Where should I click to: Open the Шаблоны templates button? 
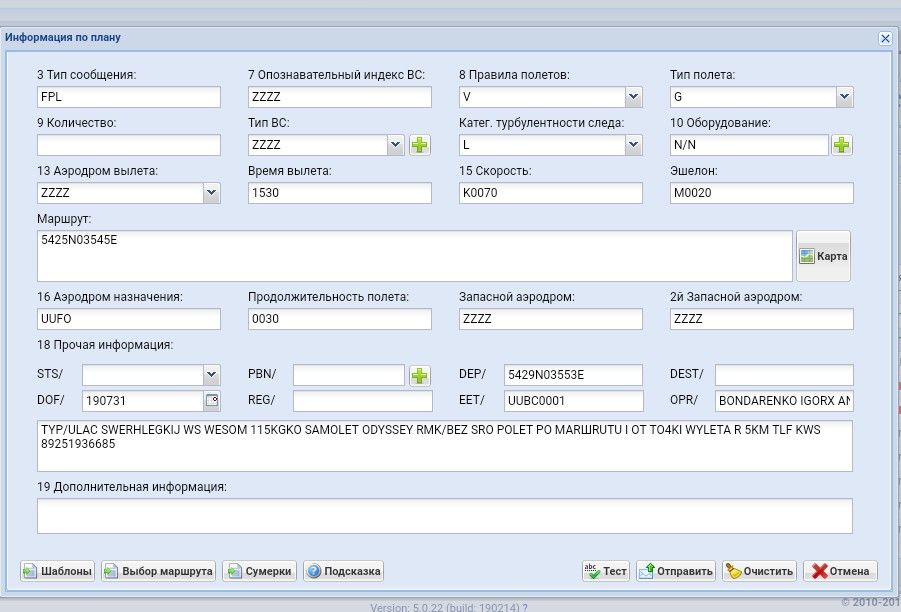pyautogui.click(x=57, y=571)
